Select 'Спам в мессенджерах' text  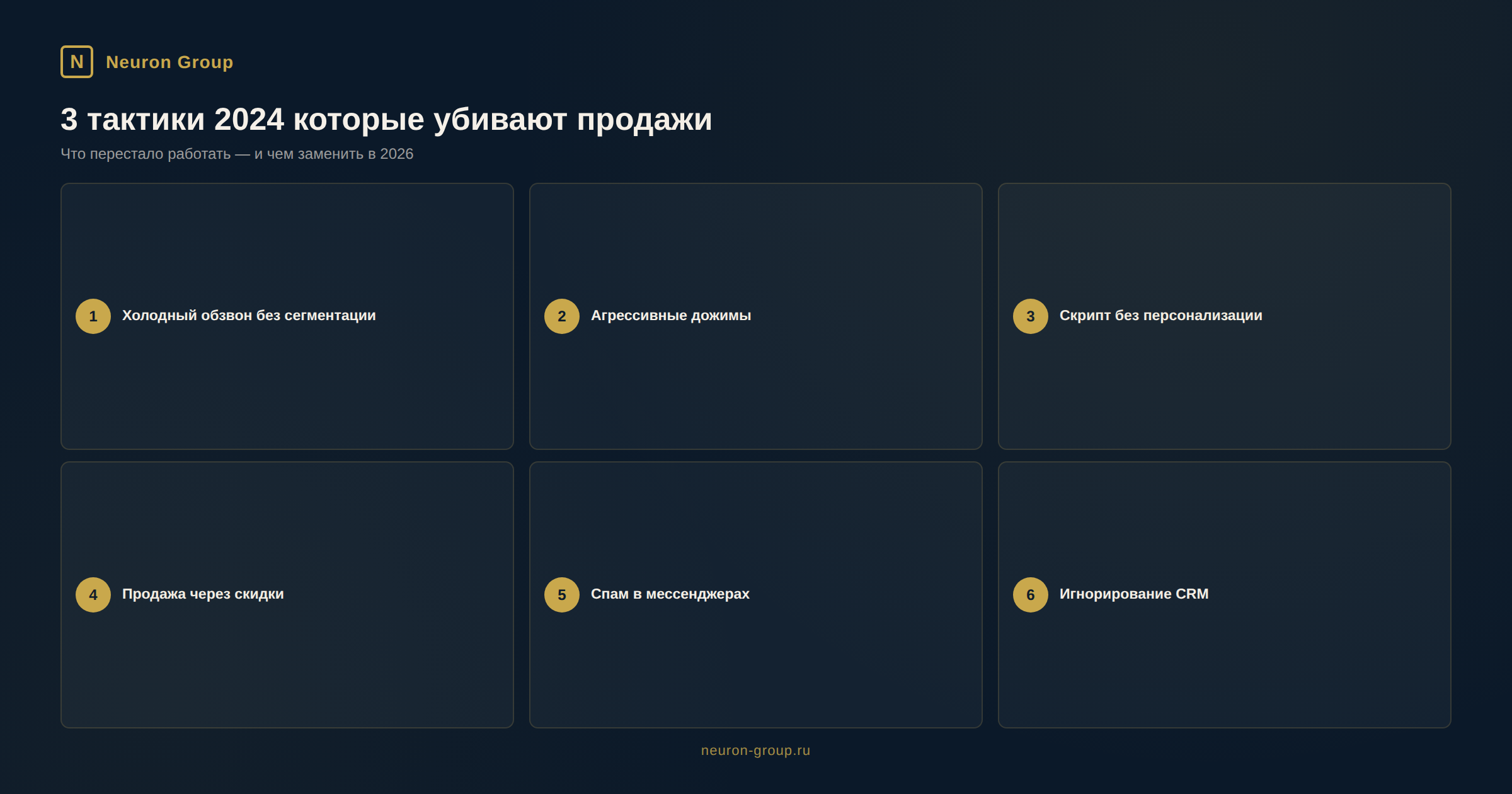click(x=670, y=594)
